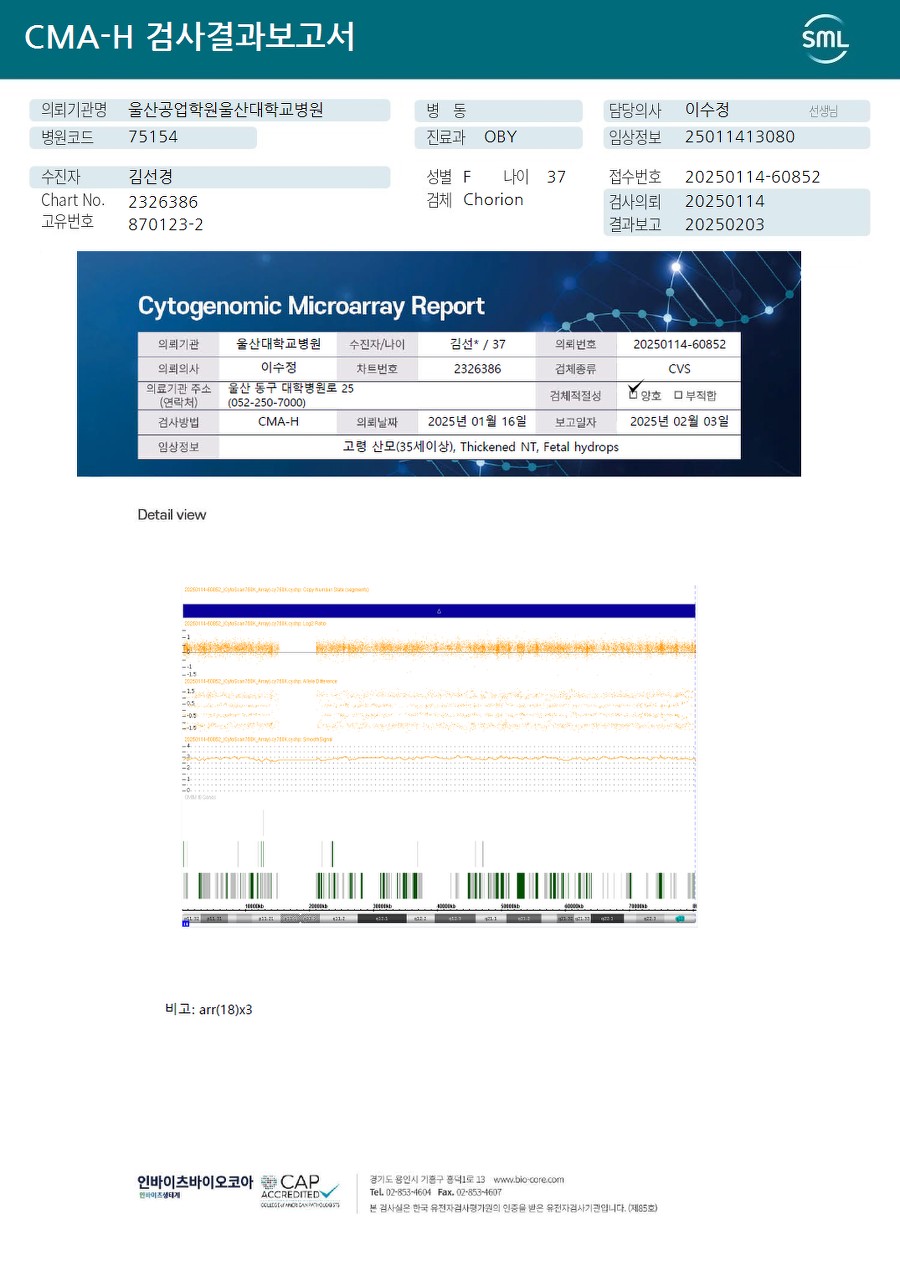Click the blue copy number segment bar
This screenshot has height=1271, width=900.
tap(439, 610)
